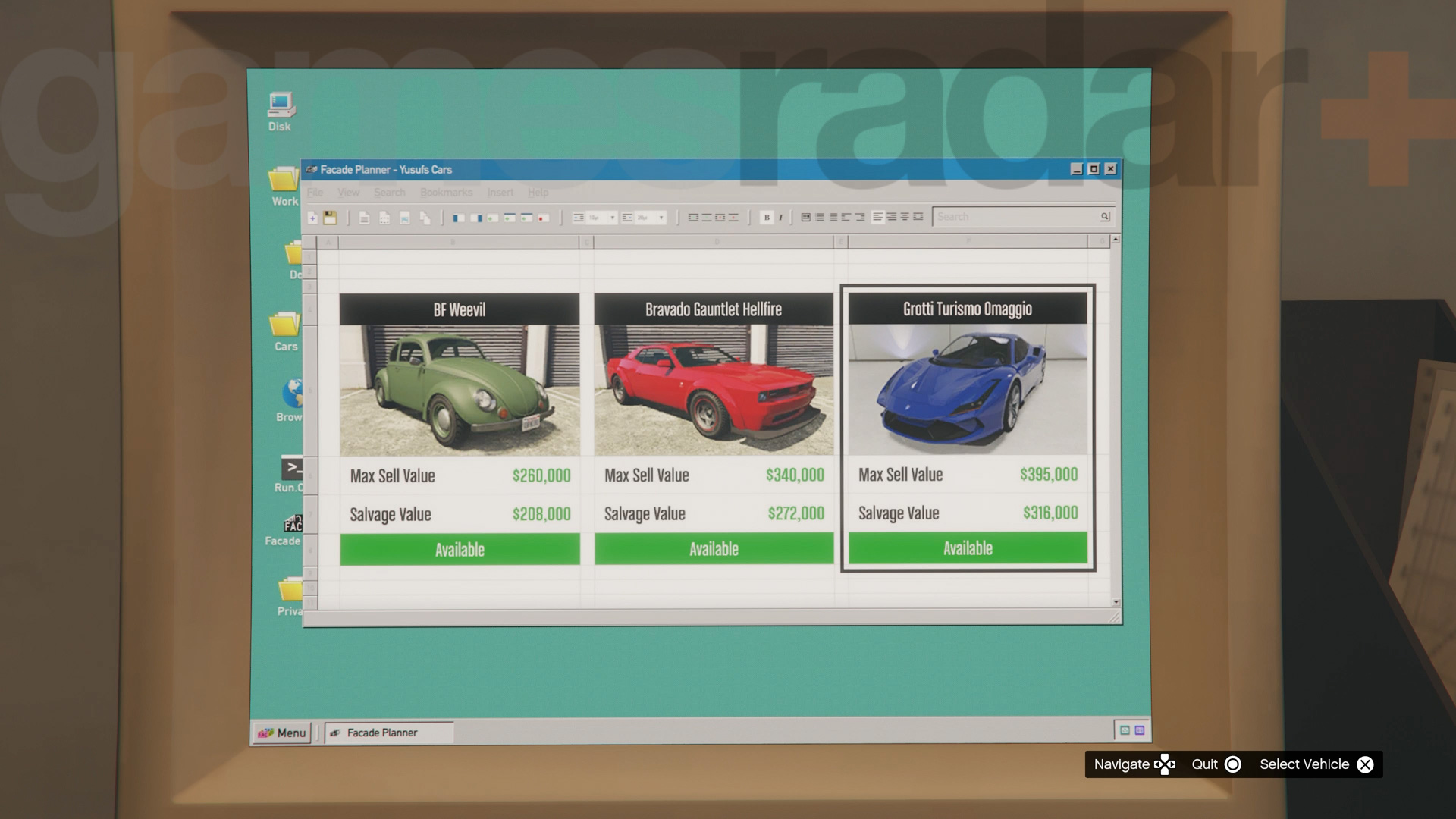The height and width of the screenshot is (819, 1456).
Task: Open the second size dropdown arrow
Action: [661, 218]
